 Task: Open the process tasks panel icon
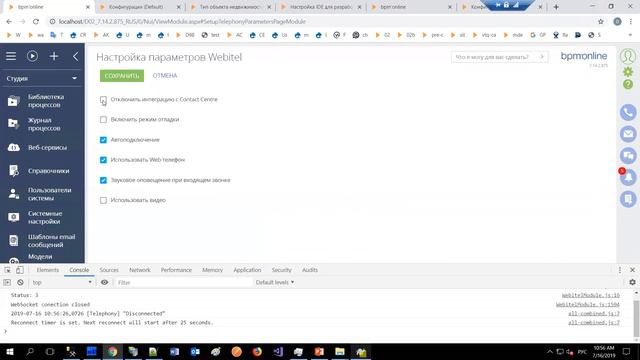click(628, 199)
